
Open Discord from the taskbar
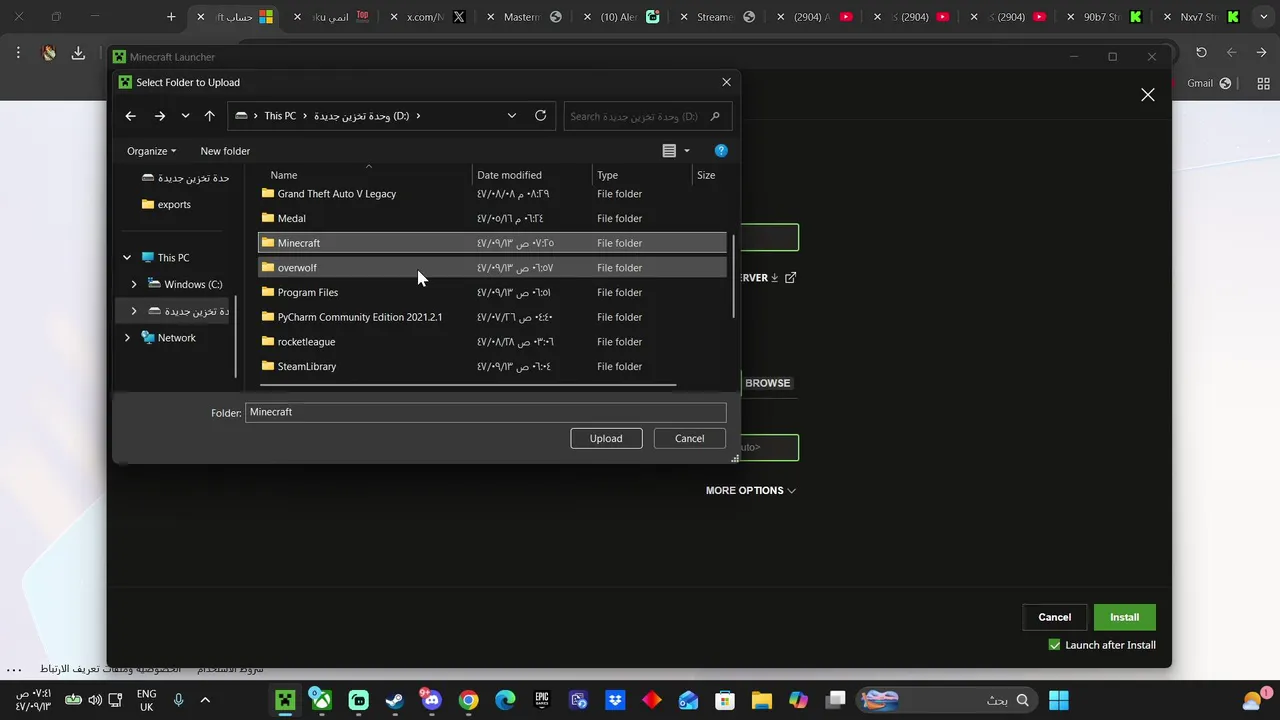(431, 700)
